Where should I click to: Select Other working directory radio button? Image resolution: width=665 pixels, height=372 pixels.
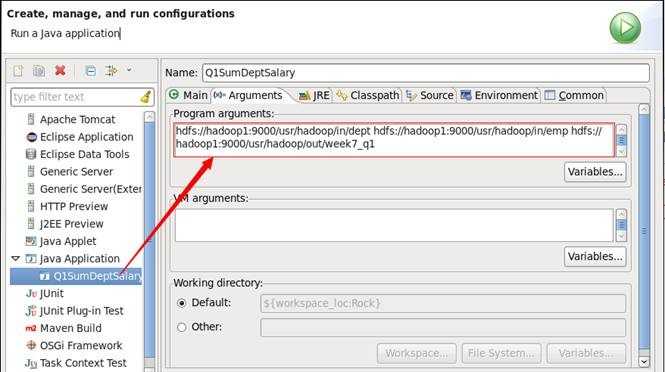(x=182, y=327)
